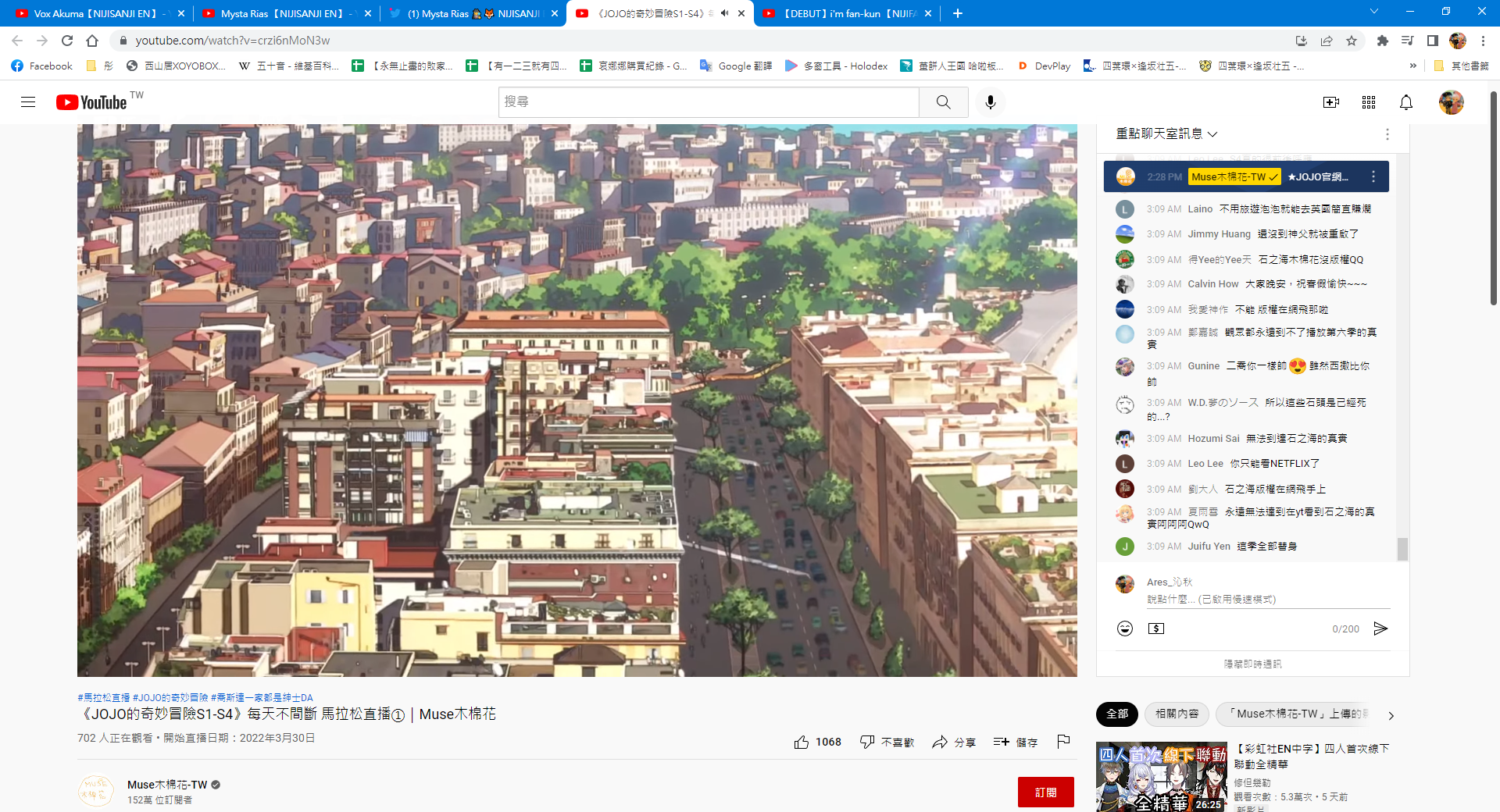Viewport: 1500px width, 812px height.
Task: Open the create video icon
Action: click(x=1331, y=102)
